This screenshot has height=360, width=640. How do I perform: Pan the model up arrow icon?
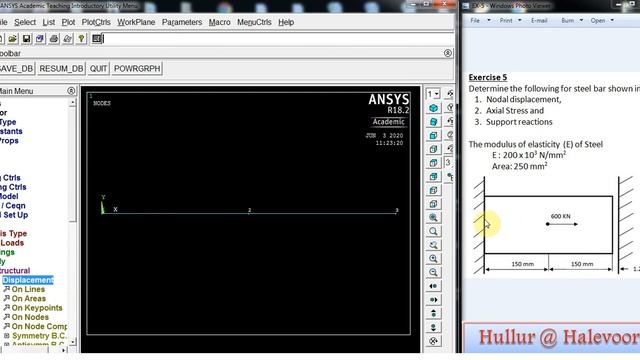[433, 313]
